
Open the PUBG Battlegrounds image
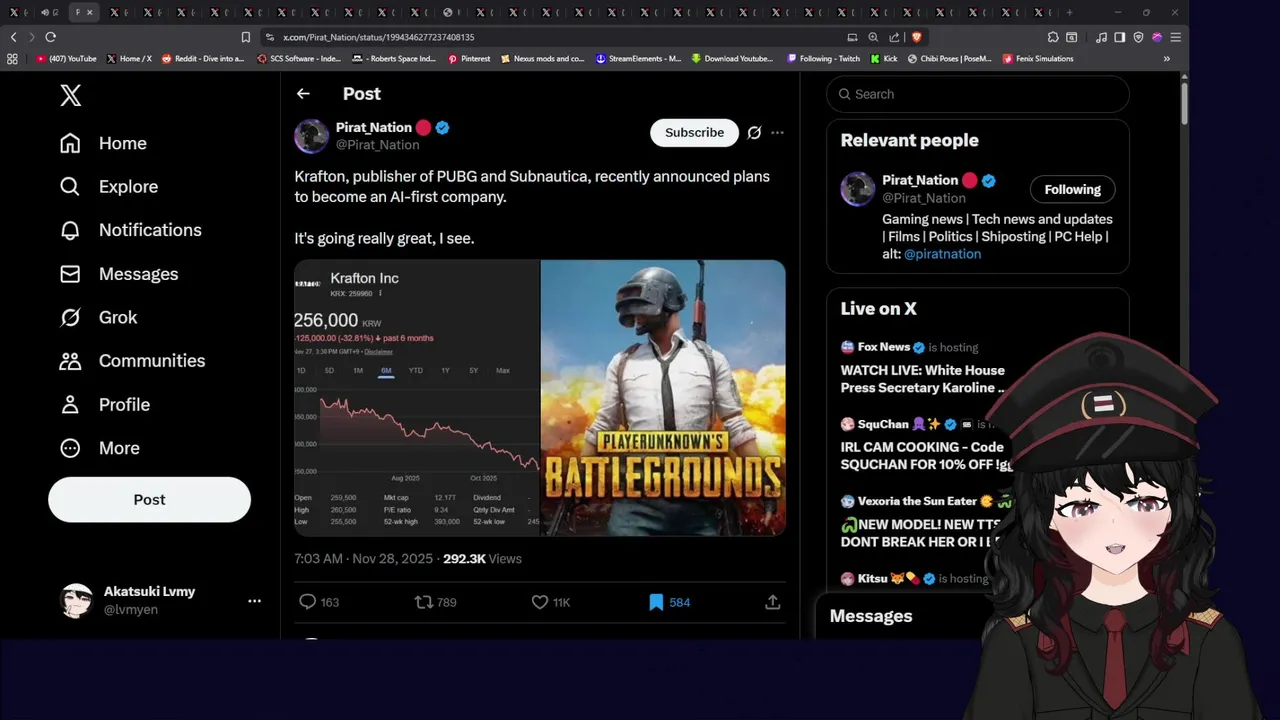(x=663, y=398)
